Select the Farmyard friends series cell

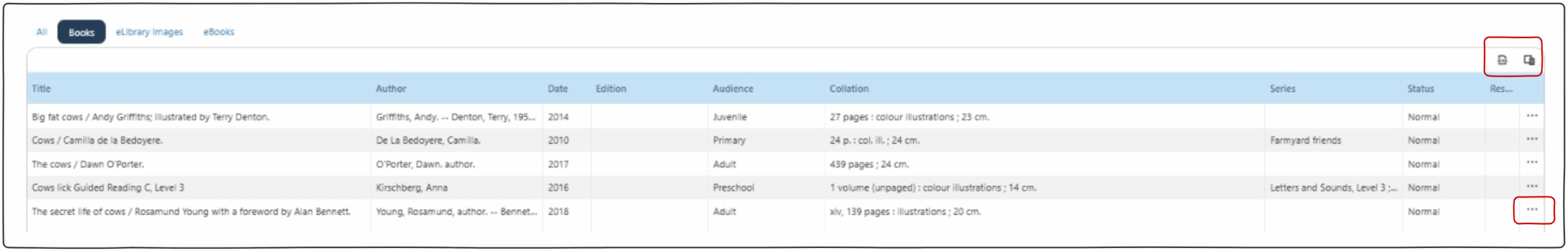1305,141
